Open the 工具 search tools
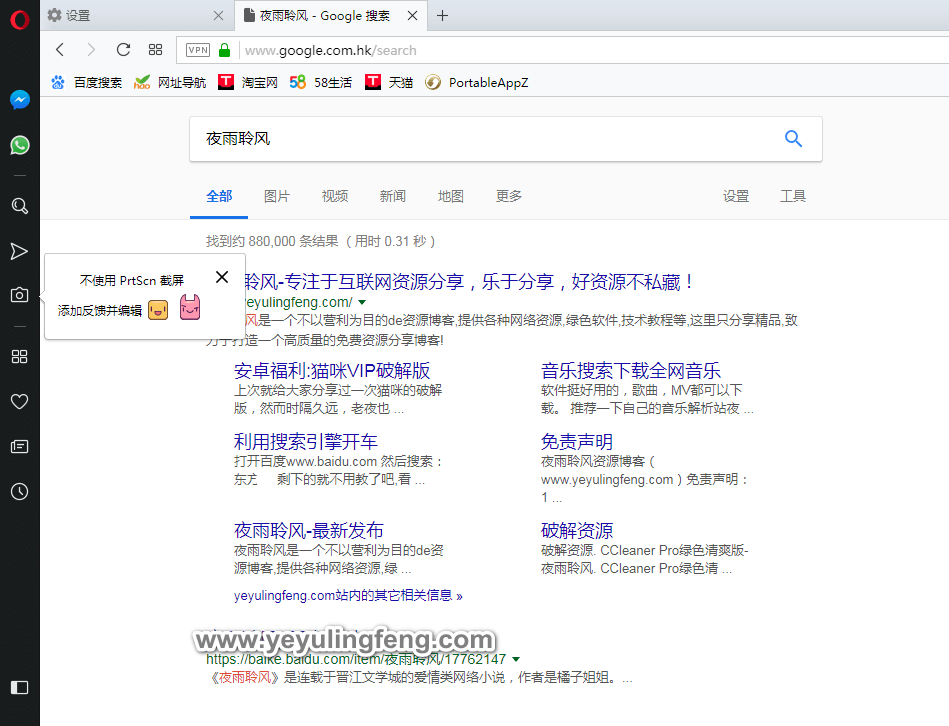Viewport: 949px width, 726px height. 793,196
